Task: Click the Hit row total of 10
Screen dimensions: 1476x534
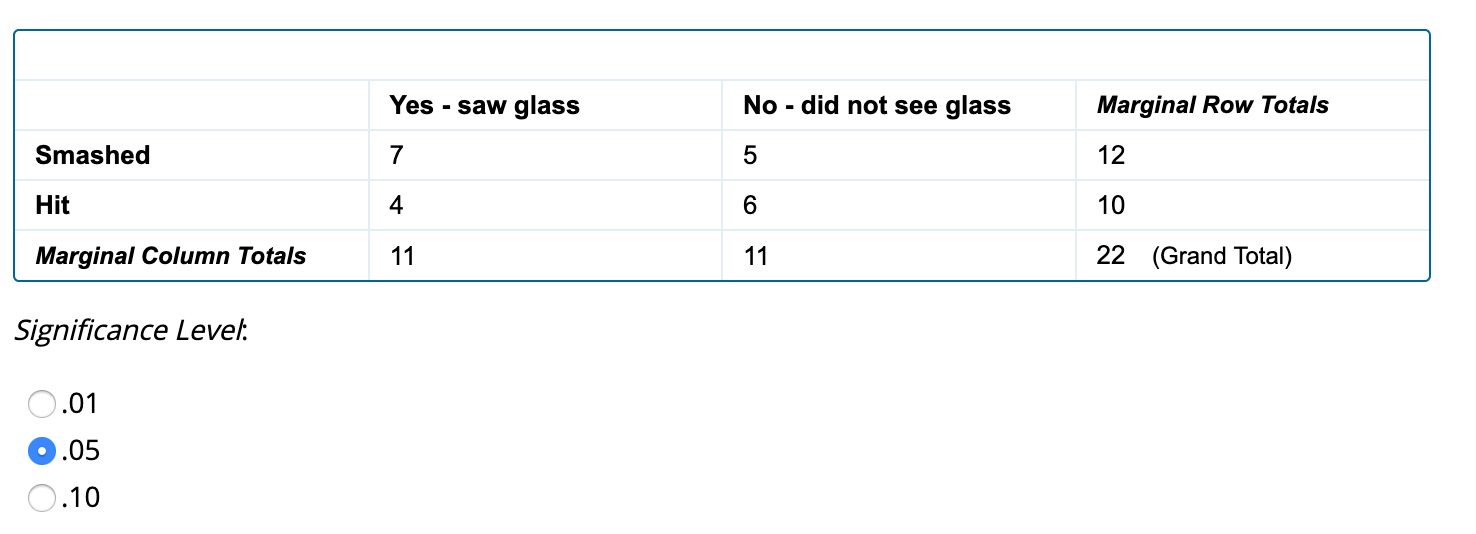Action: coord(1111,205)
